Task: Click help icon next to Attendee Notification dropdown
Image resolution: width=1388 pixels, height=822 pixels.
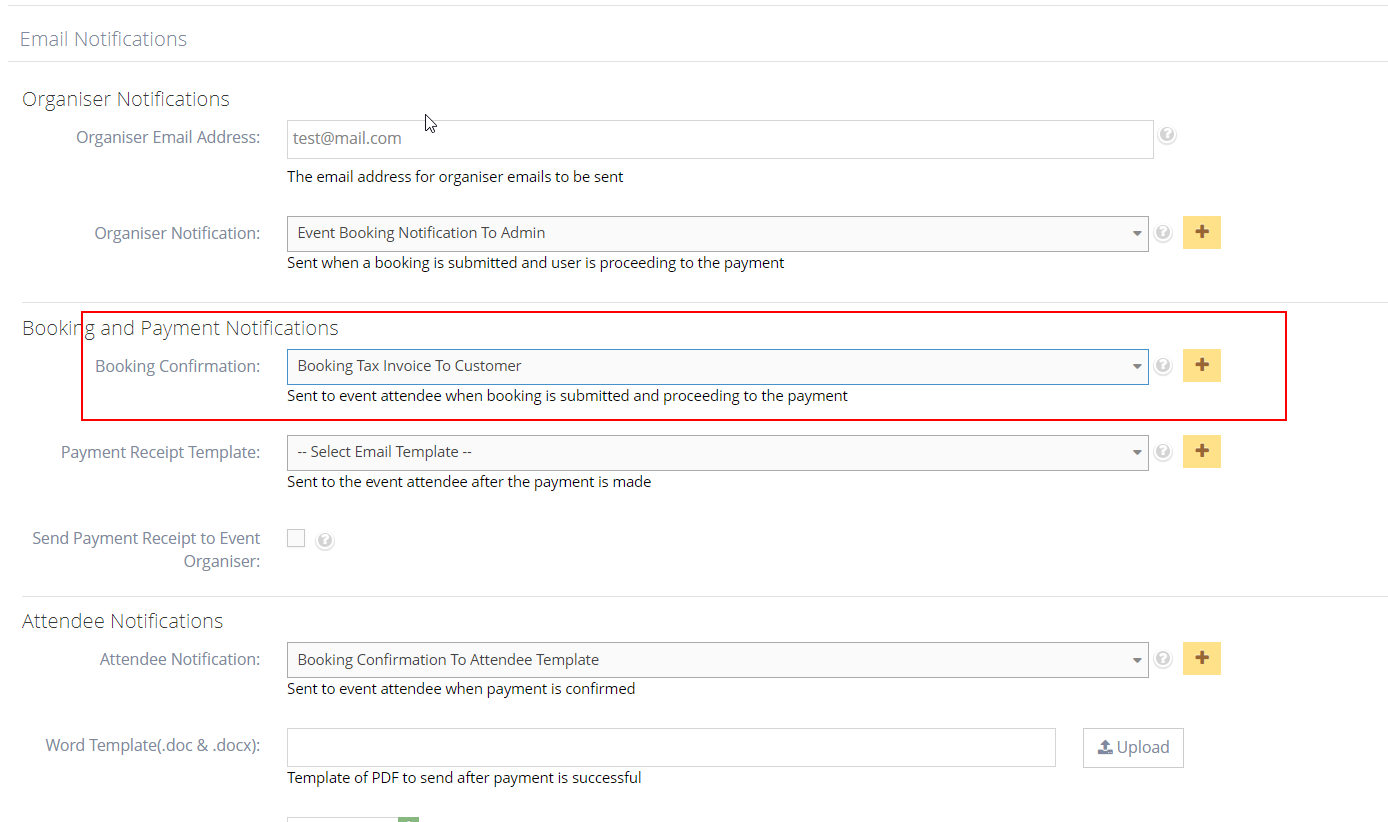Action: pos(1163,660)
